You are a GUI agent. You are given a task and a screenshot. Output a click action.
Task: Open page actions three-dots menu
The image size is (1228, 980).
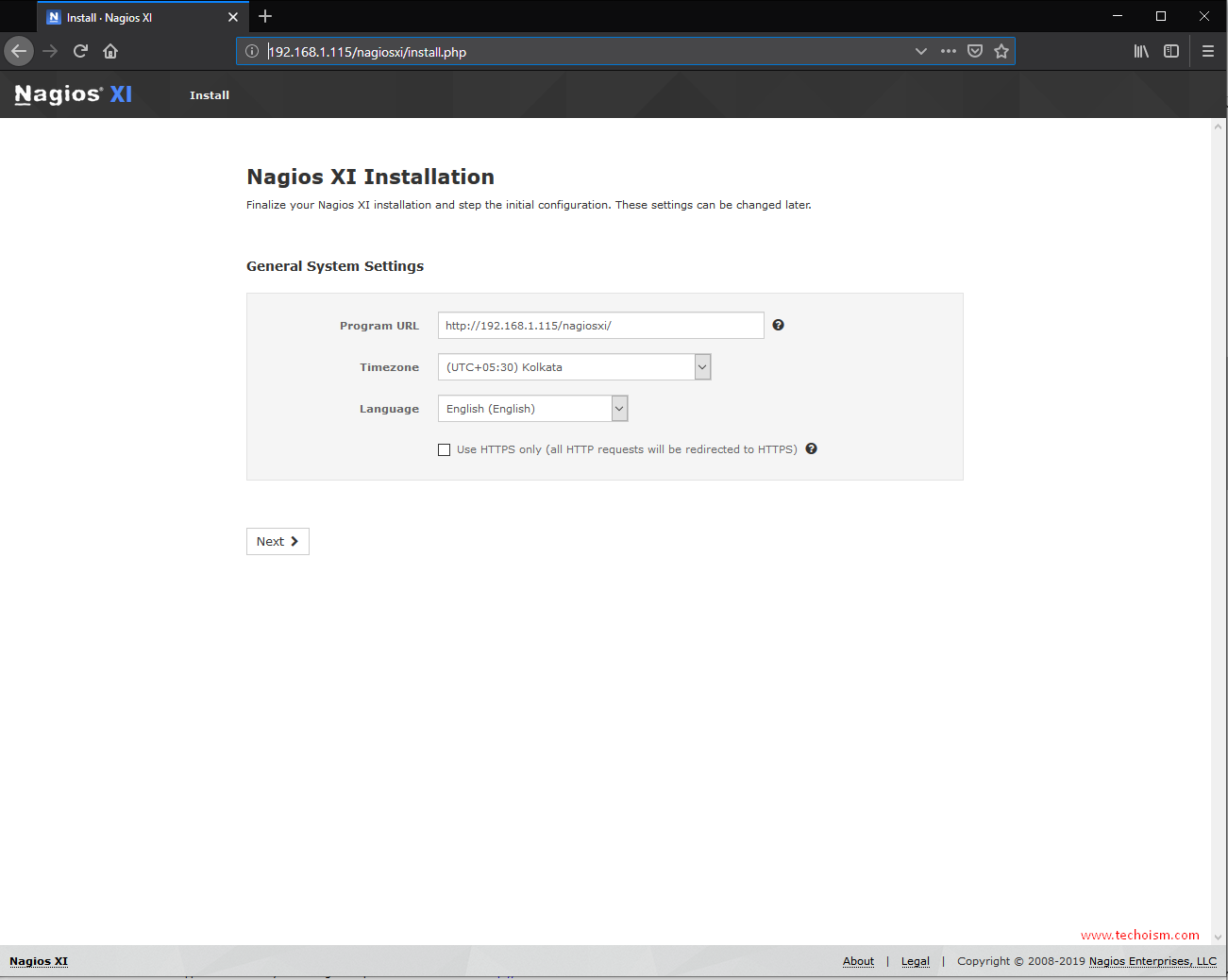(x=949, y=51)
